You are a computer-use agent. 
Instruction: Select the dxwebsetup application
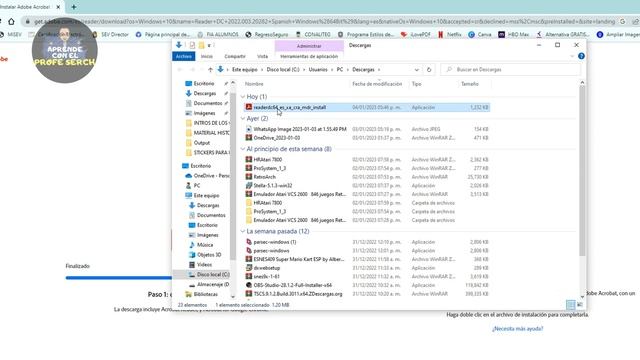267,268
